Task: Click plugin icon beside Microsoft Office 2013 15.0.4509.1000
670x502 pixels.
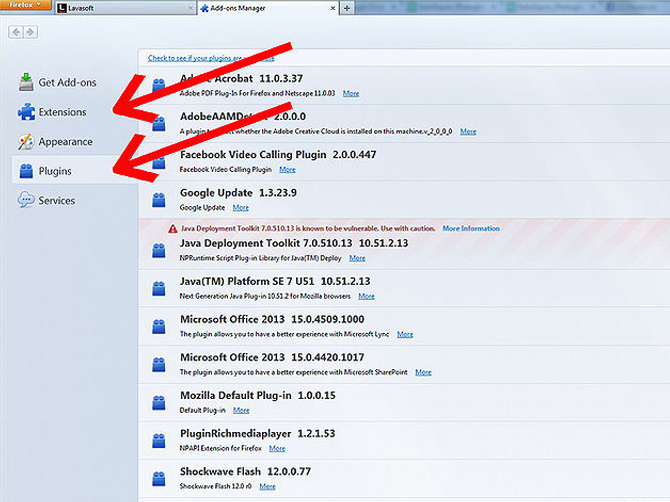Action: click(x=159, y=326)
